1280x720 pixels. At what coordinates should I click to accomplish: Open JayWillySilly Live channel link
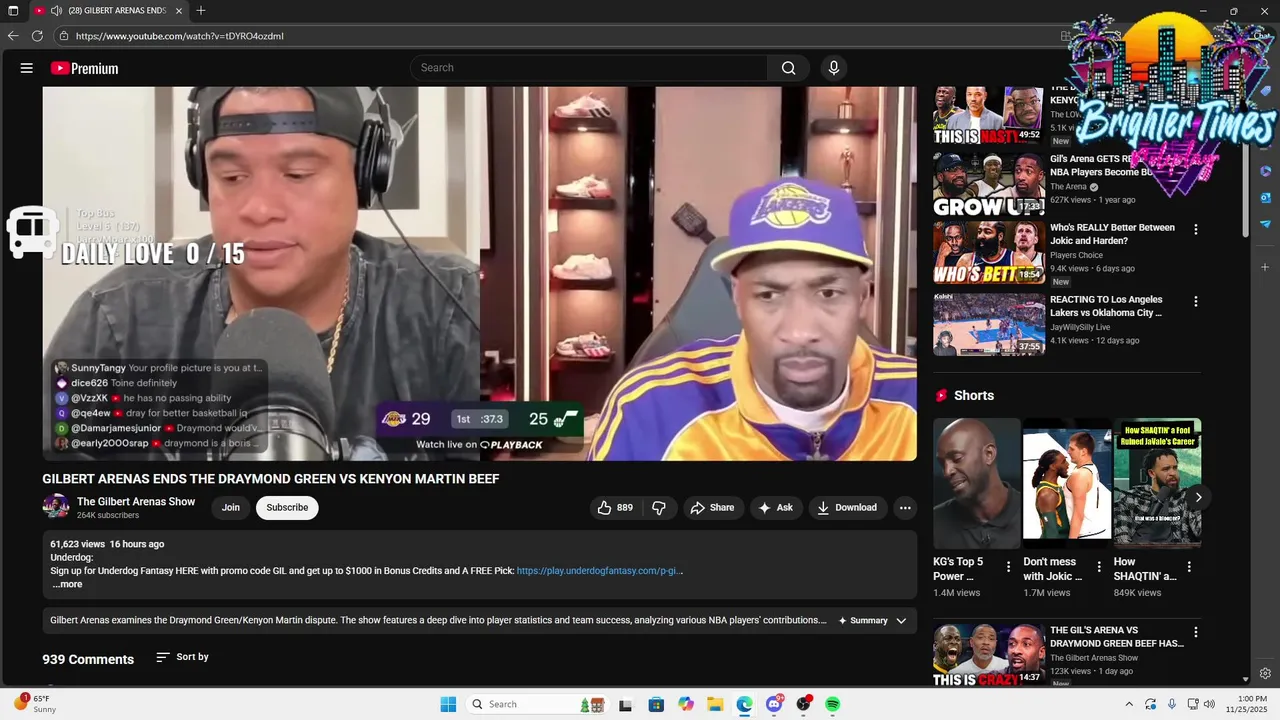1080,327
